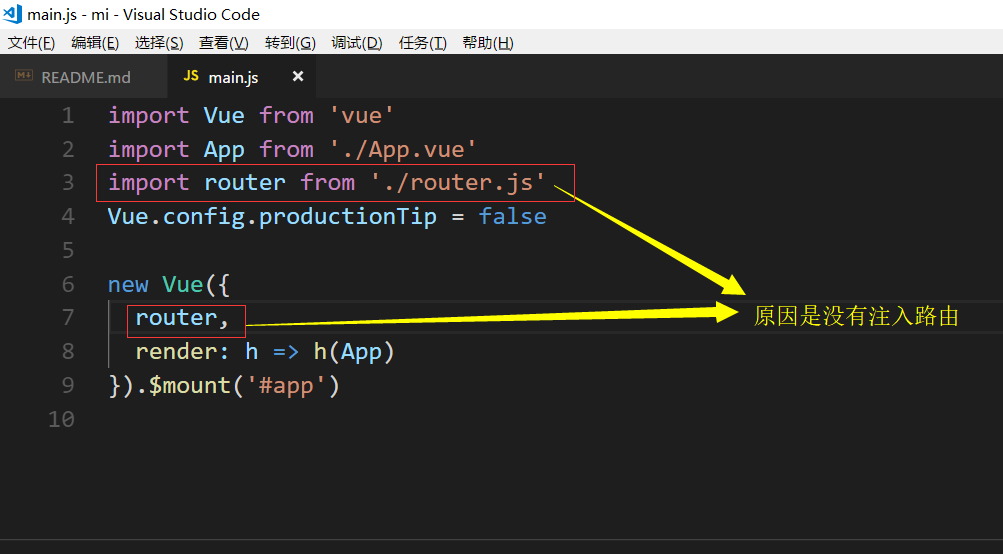This screenshot has height=554, width=1003.
Task: Click 'new' keyword on line 6
Action: pyautogui.click(x=128, y=284)
